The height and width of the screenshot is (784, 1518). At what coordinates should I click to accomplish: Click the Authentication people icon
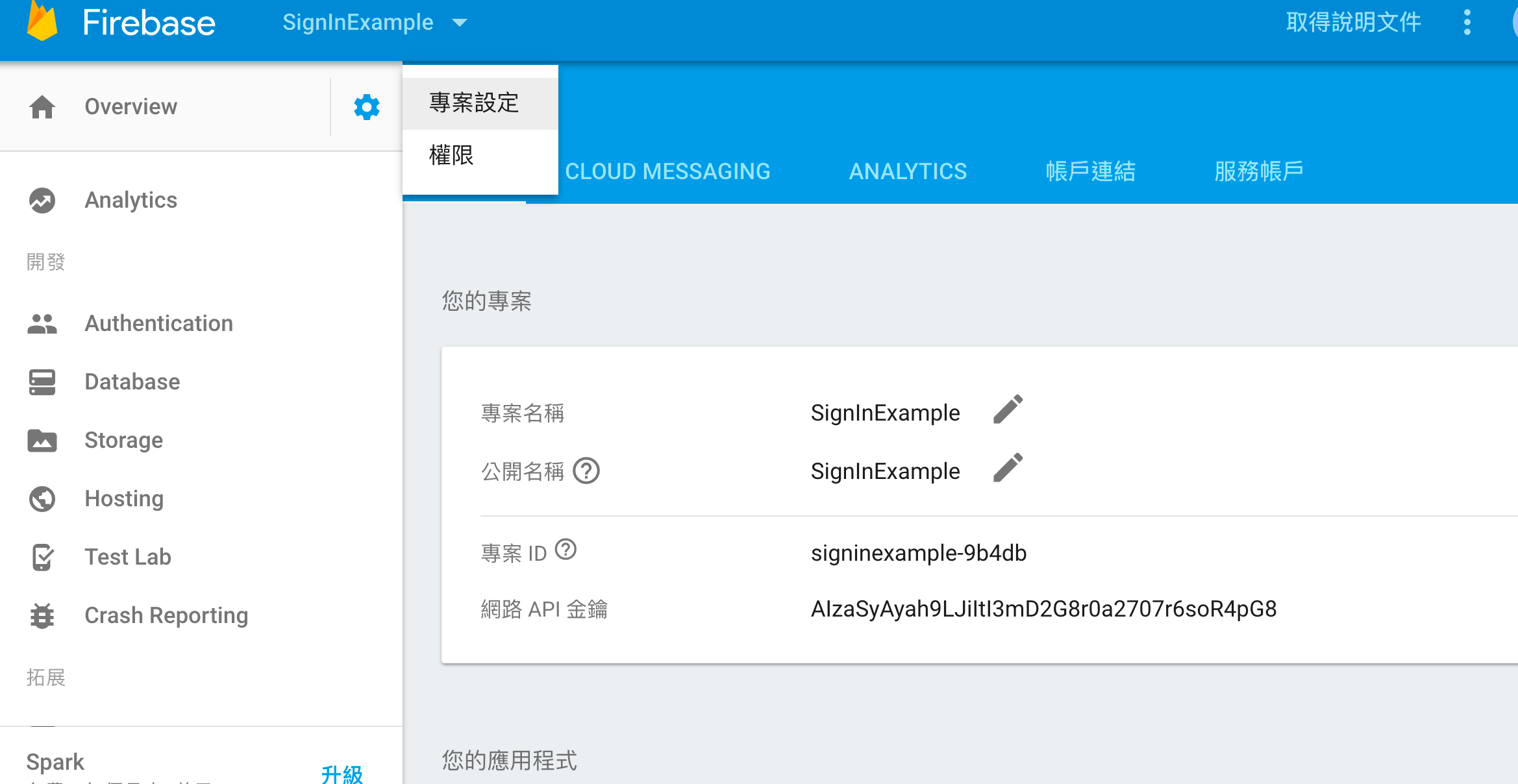pyautogui.click(x=42, y=323)
